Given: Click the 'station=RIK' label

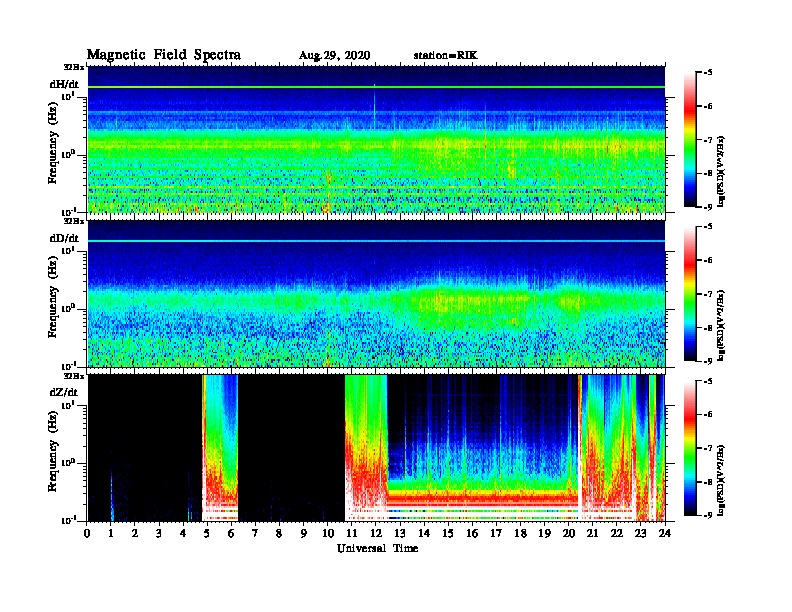Looking at the screenshot, I should (445, 55).
